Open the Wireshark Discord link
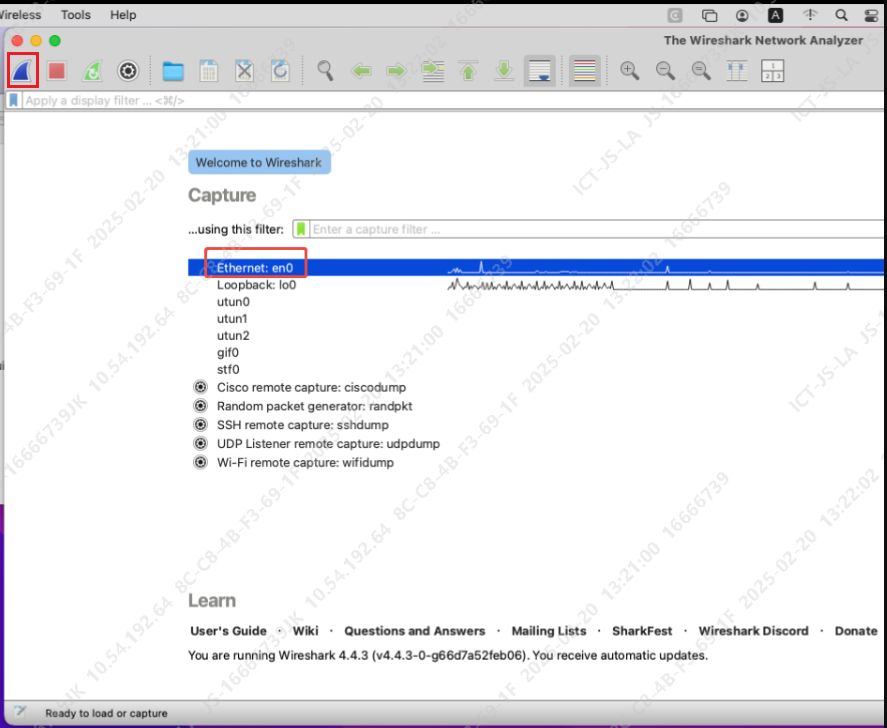887x728 pixels. 753,631
